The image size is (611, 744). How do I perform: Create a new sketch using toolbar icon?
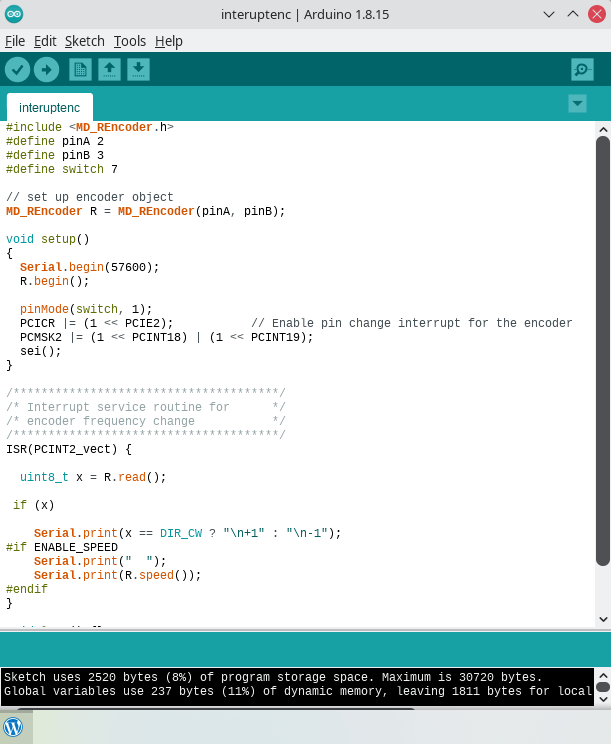click(x=80, y=69)
